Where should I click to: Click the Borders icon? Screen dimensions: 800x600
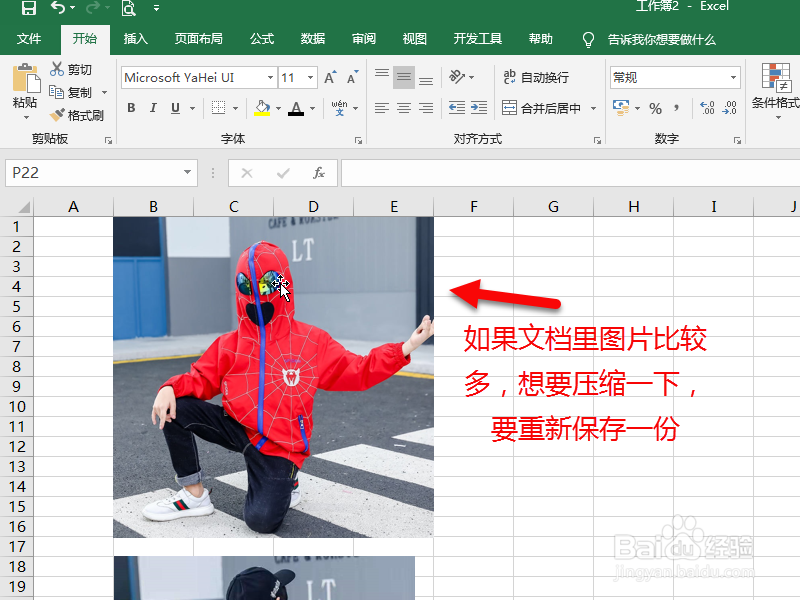[218, 108]
